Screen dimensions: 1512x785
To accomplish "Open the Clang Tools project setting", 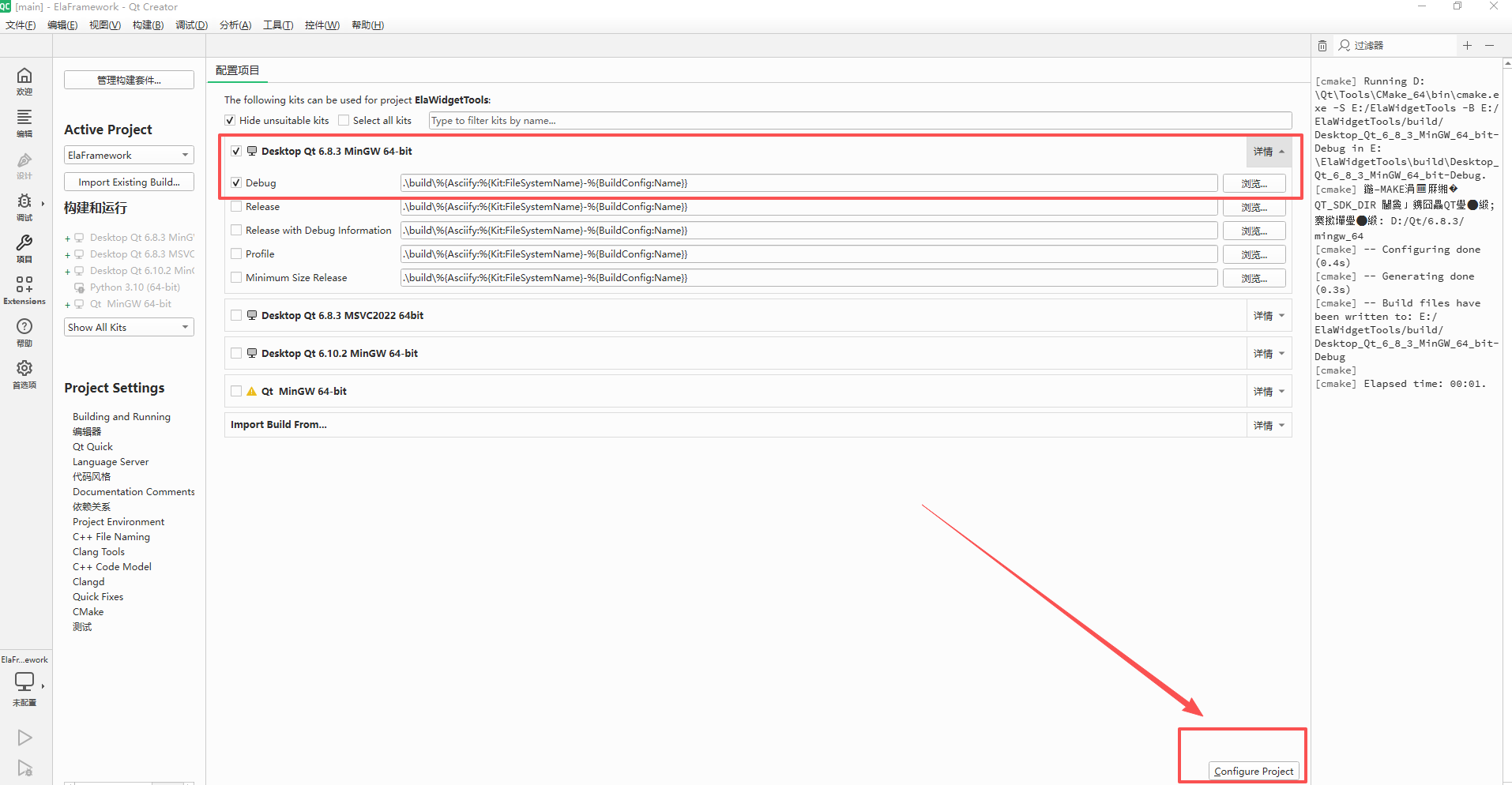I will coord(99,551).
